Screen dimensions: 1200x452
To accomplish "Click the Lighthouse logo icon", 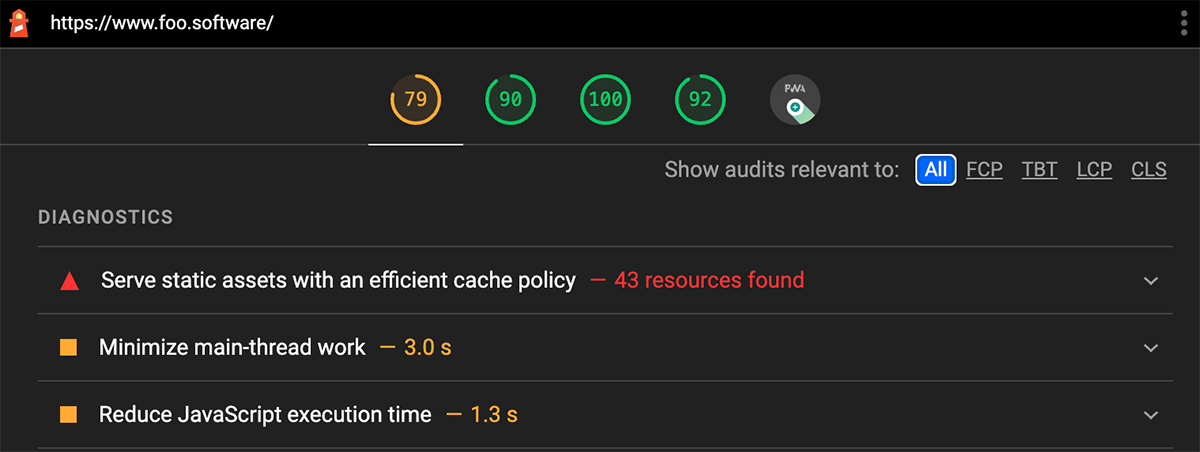I will click(x=19, y=23).
